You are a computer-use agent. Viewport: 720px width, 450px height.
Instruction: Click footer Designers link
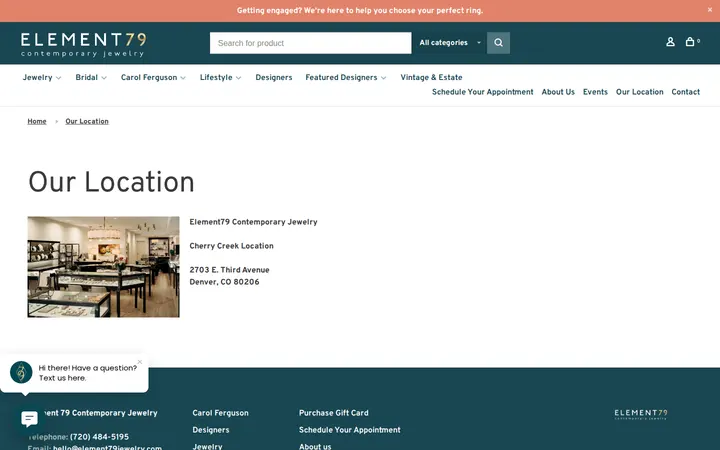pos(211,430)
